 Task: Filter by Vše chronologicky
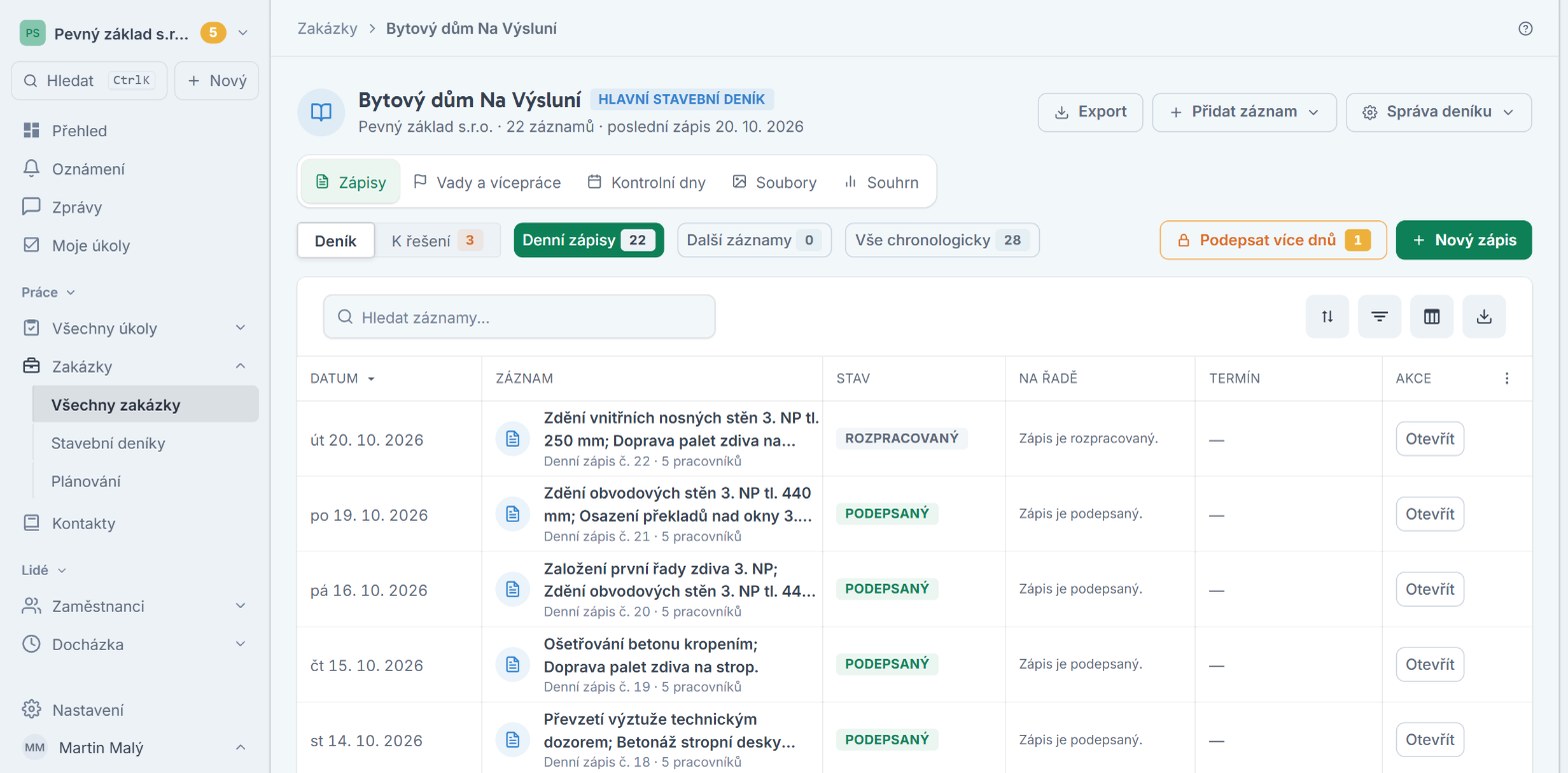(x=942, y=240)
